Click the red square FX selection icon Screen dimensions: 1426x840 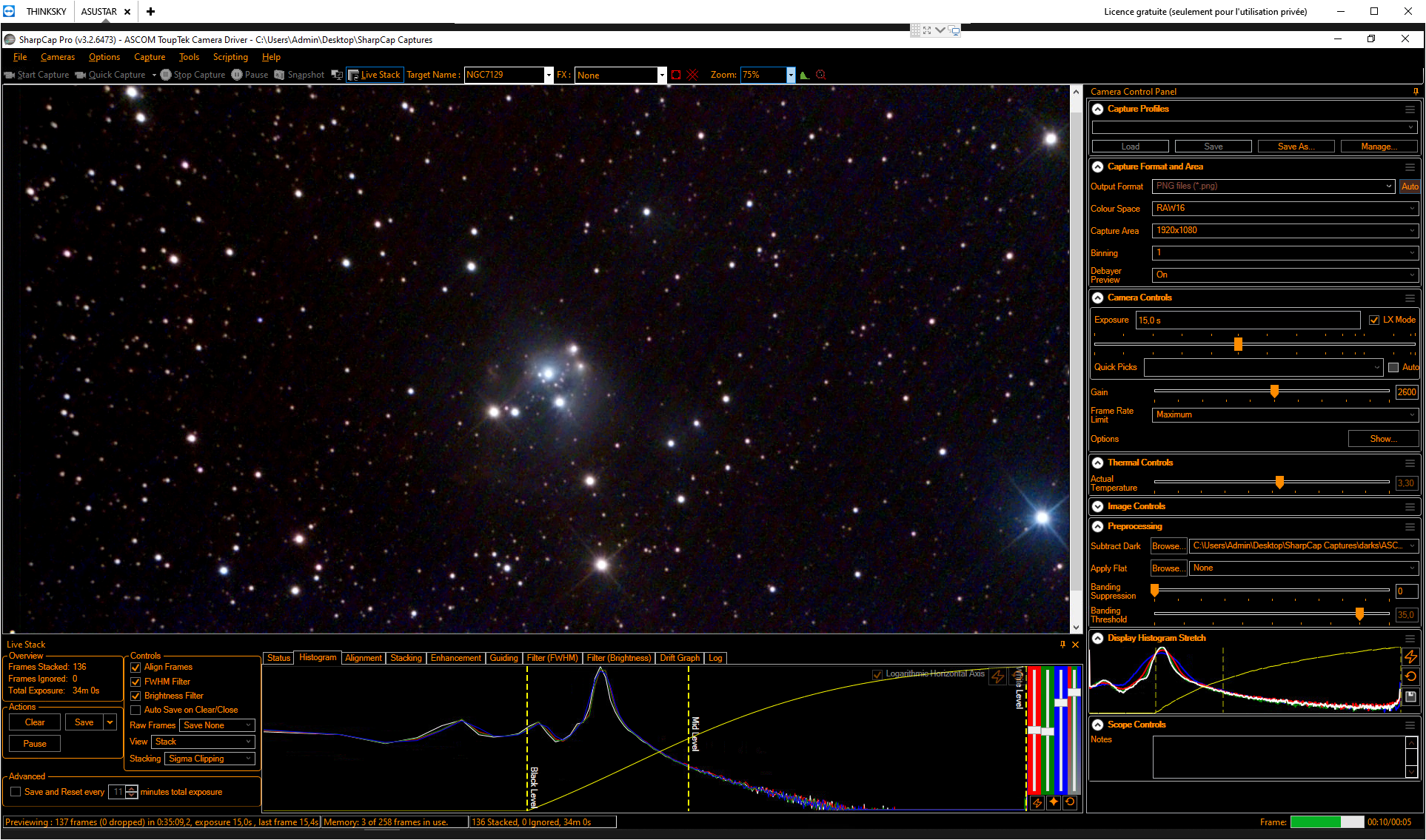[676, 75]
